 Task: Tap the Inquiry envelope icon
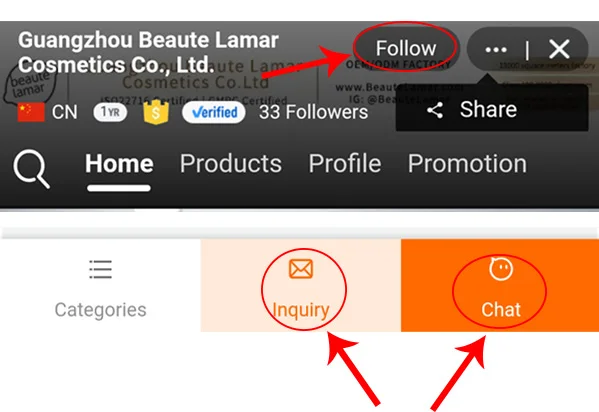301,268
